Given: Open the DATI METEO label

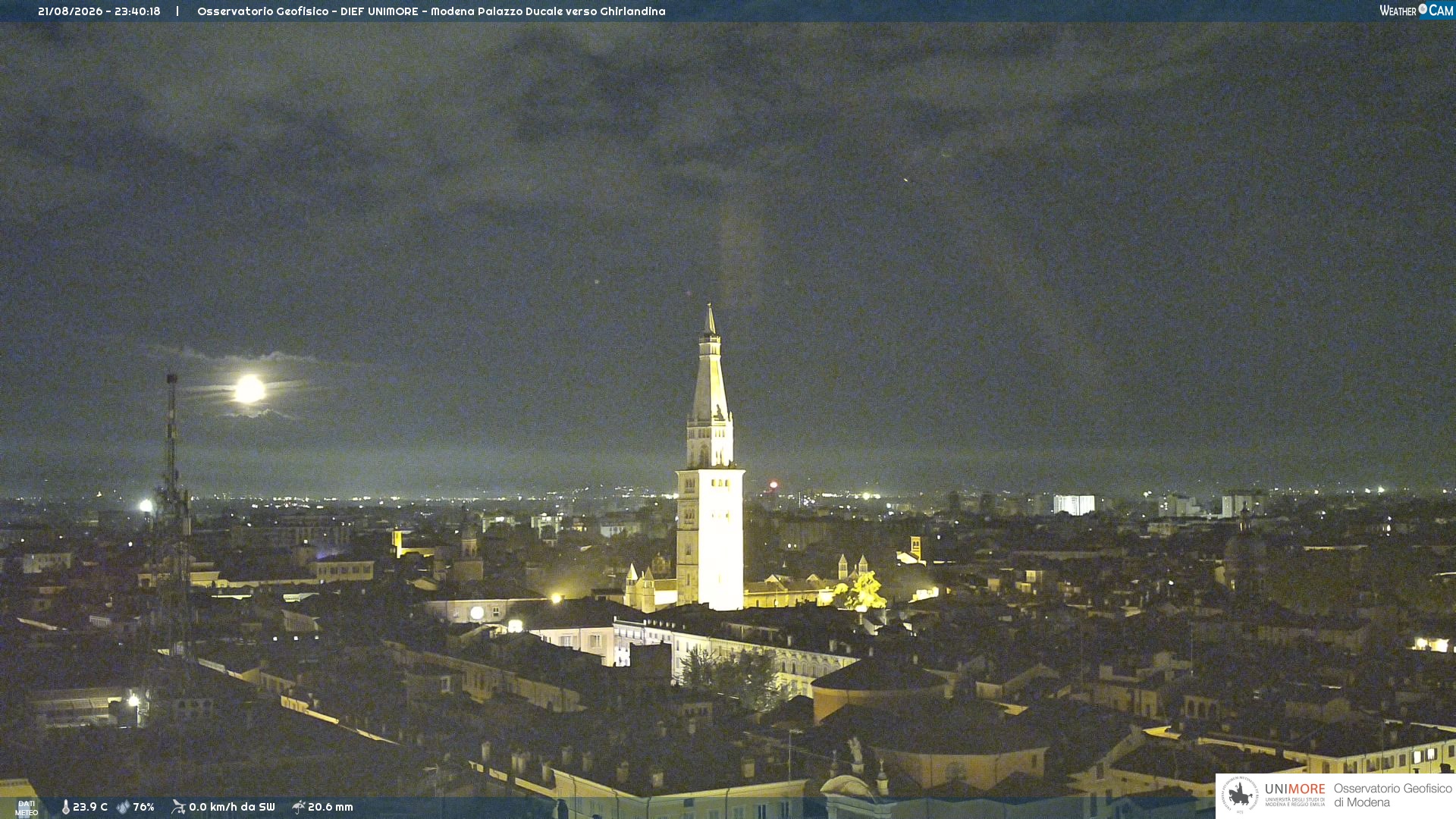Looking at the screenshot, I should point(27,808).
